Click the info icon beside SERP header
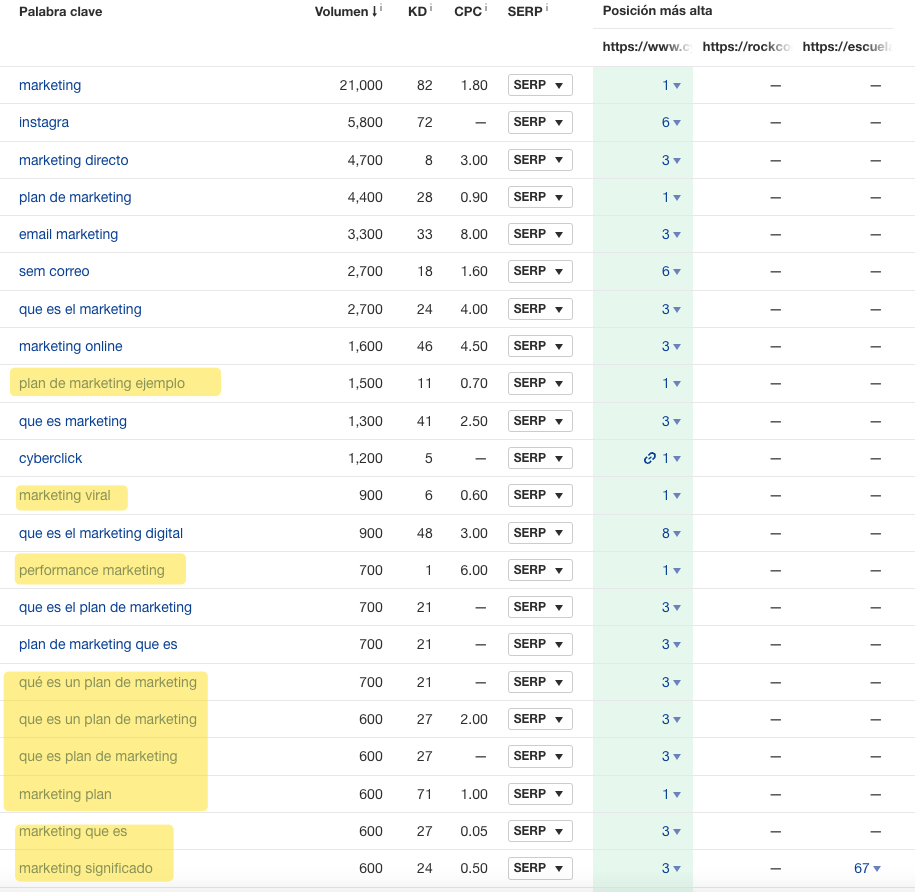915x892 pixels. click(x=548, y=9)
